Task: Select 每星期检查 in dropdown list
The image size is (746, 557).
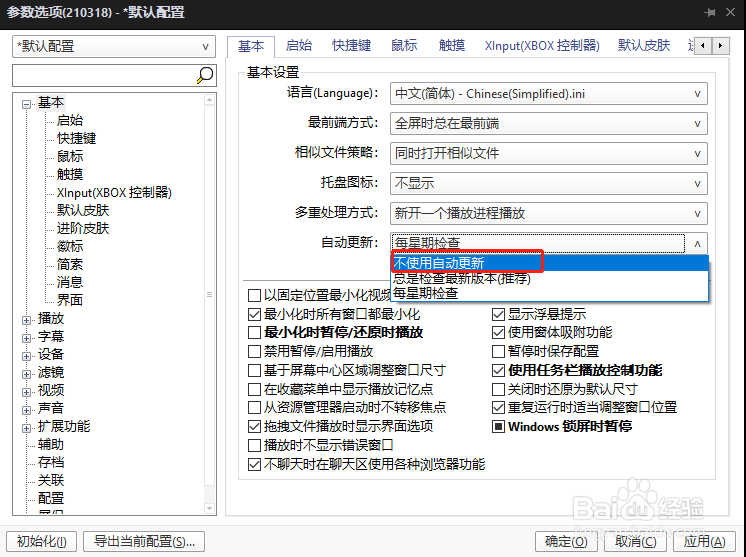Action: coord(550,293)
